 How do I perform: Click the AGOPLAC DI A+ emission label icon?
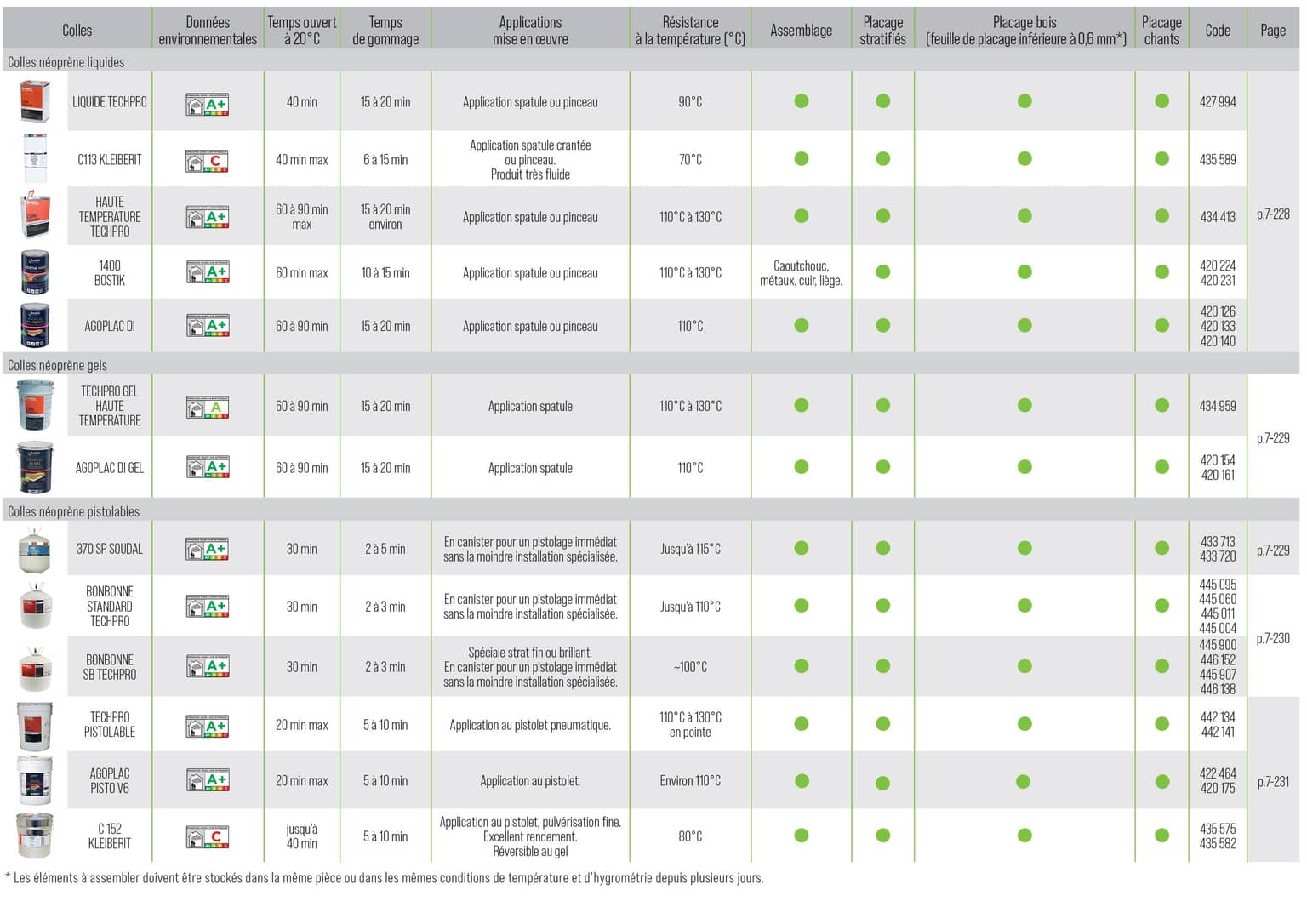pyautogui.click(x=208, y=325)
